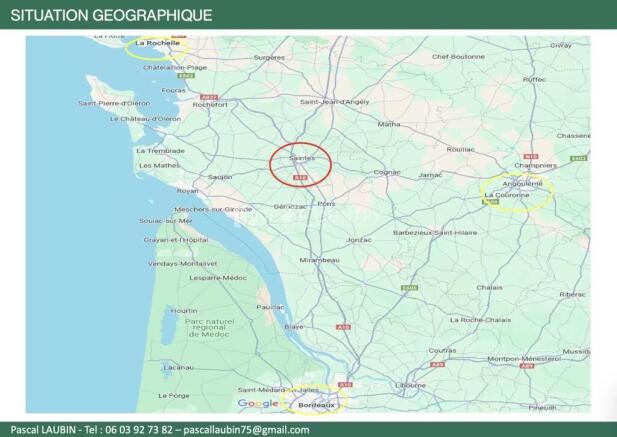Click the Matha town label
The width and height of the screenshot is (617, 437).
(389, 124)
